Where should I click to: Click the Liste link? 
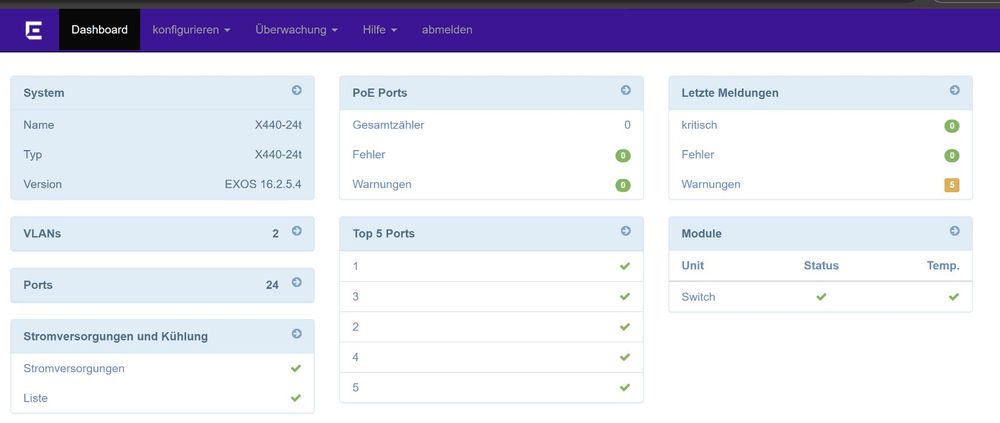(36, 398)
